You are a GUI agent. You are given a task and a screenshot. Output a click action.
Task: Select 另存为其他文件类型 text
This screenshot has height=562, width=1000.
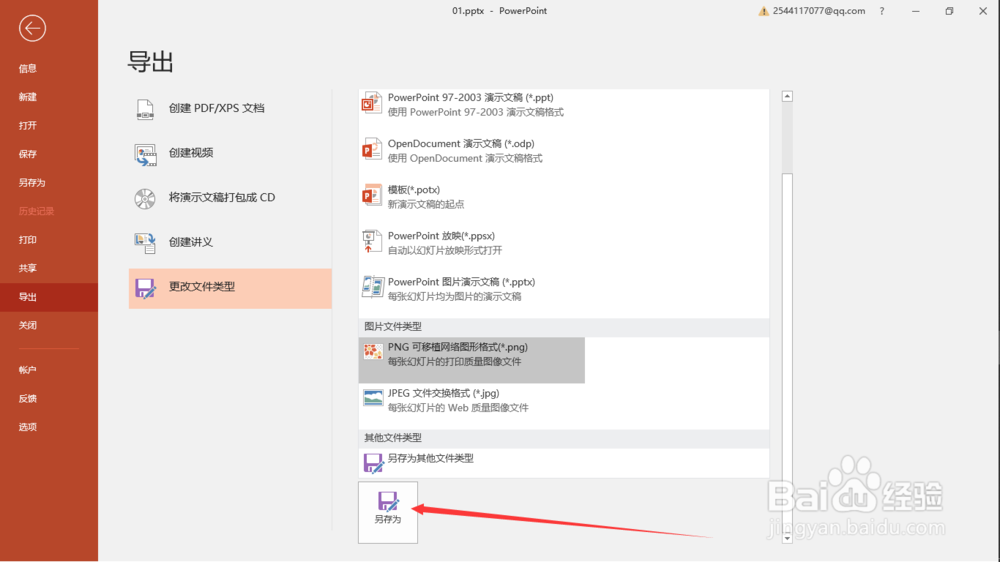pyautogui.click(x=430, y=458)
